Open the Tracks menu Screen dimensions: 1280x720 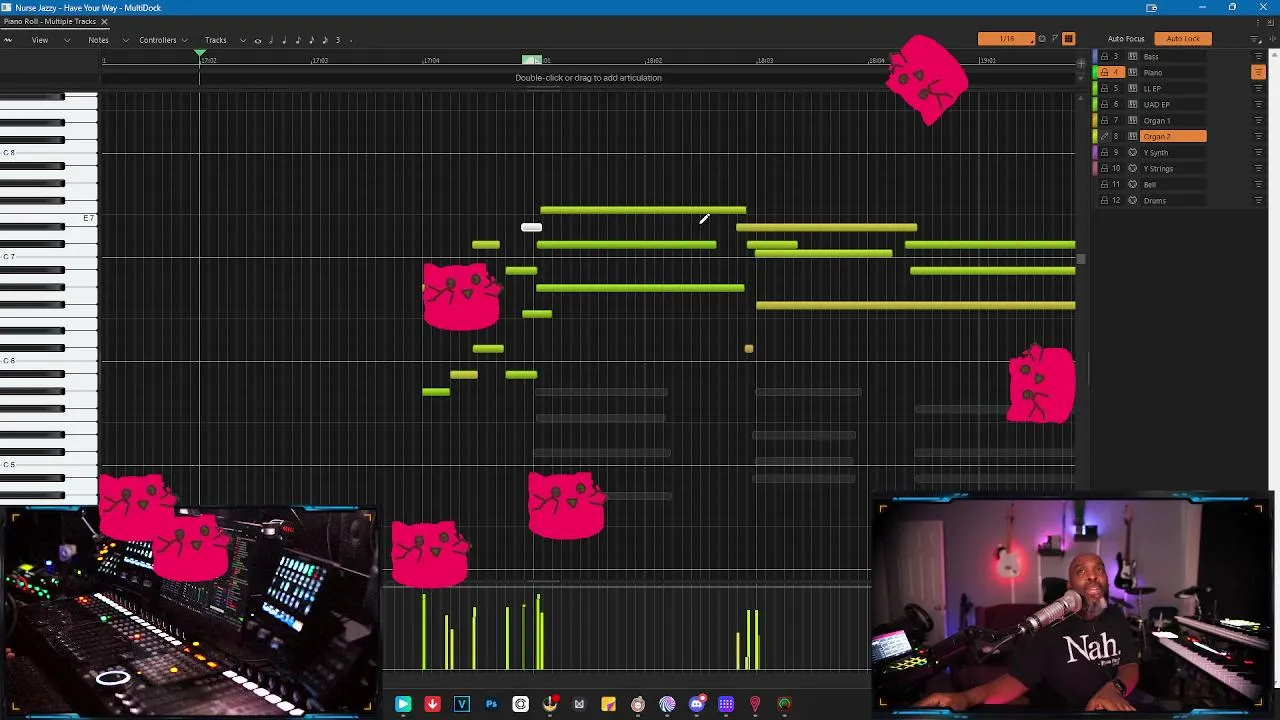click(216, 40)
